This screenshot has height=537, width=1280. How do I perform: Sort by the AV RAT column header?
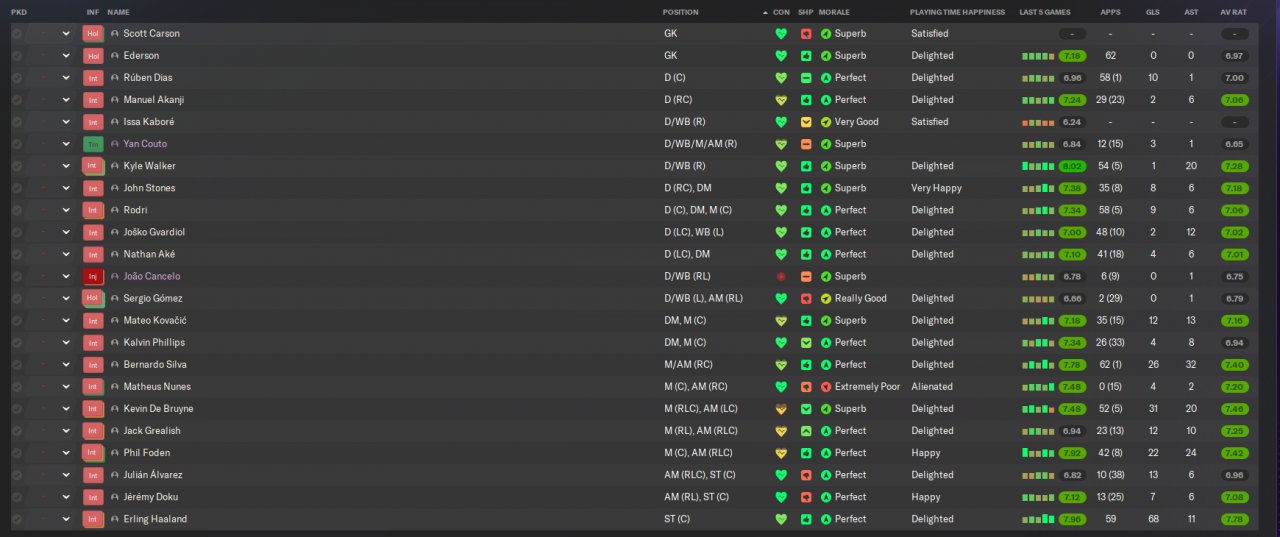click(x=1233, y=12)
